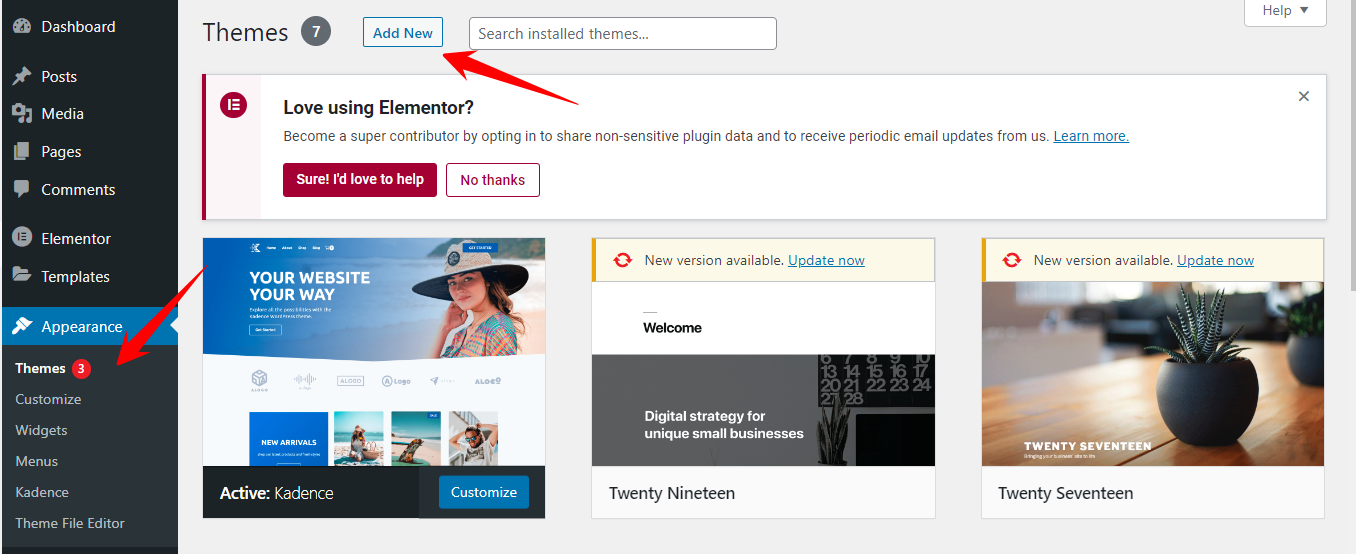Click the Elementor sidebar icon
1356x554 pixels.
pyautogui.click(x=22, y=238)
